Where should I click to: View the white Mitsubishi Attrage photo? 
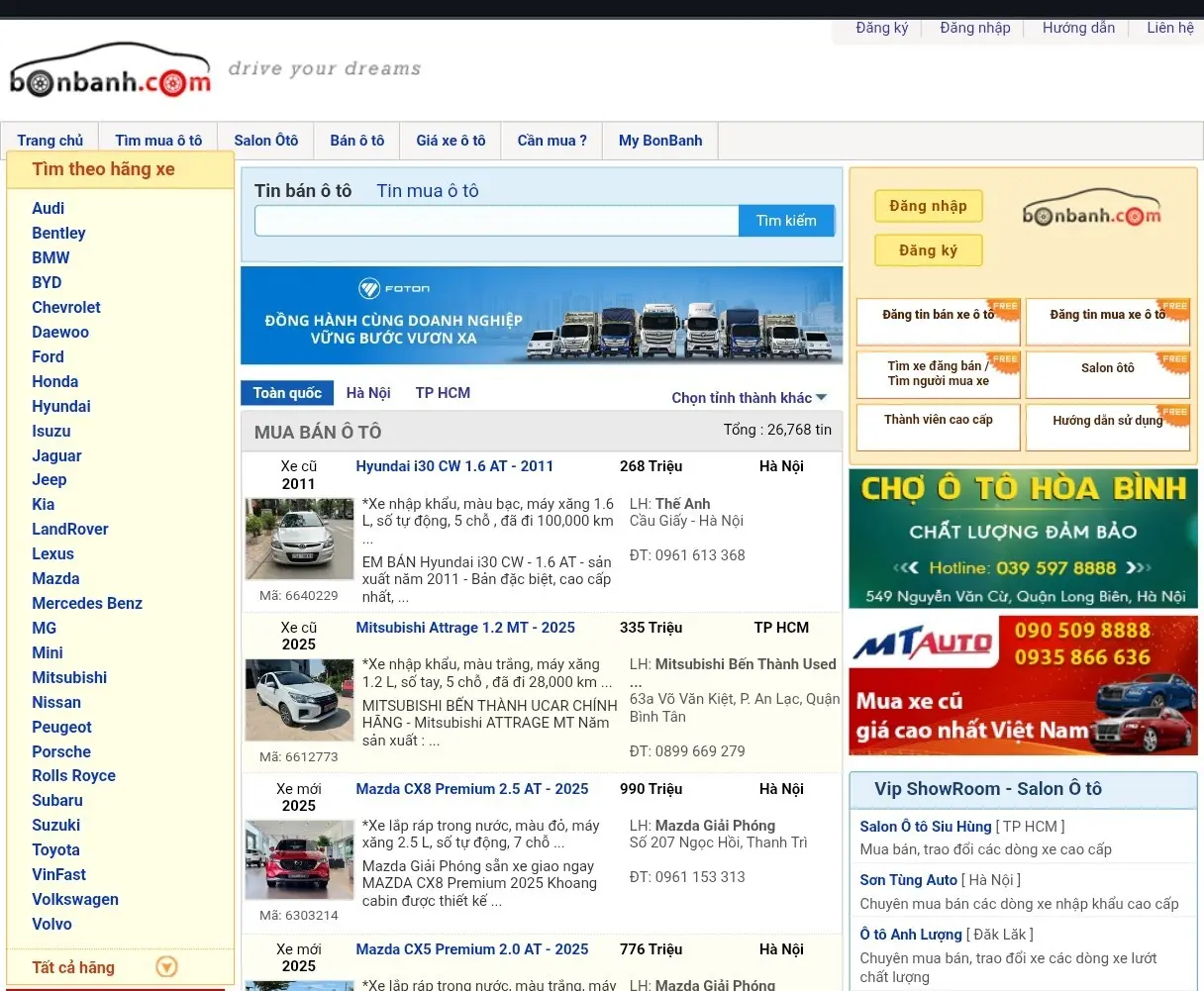click(299, 700)
